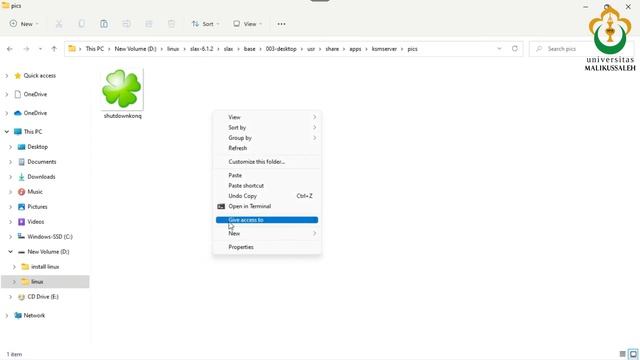Select the shutdownkonq clover image file
Screen dimensions: 640x360
pos(122,94)
